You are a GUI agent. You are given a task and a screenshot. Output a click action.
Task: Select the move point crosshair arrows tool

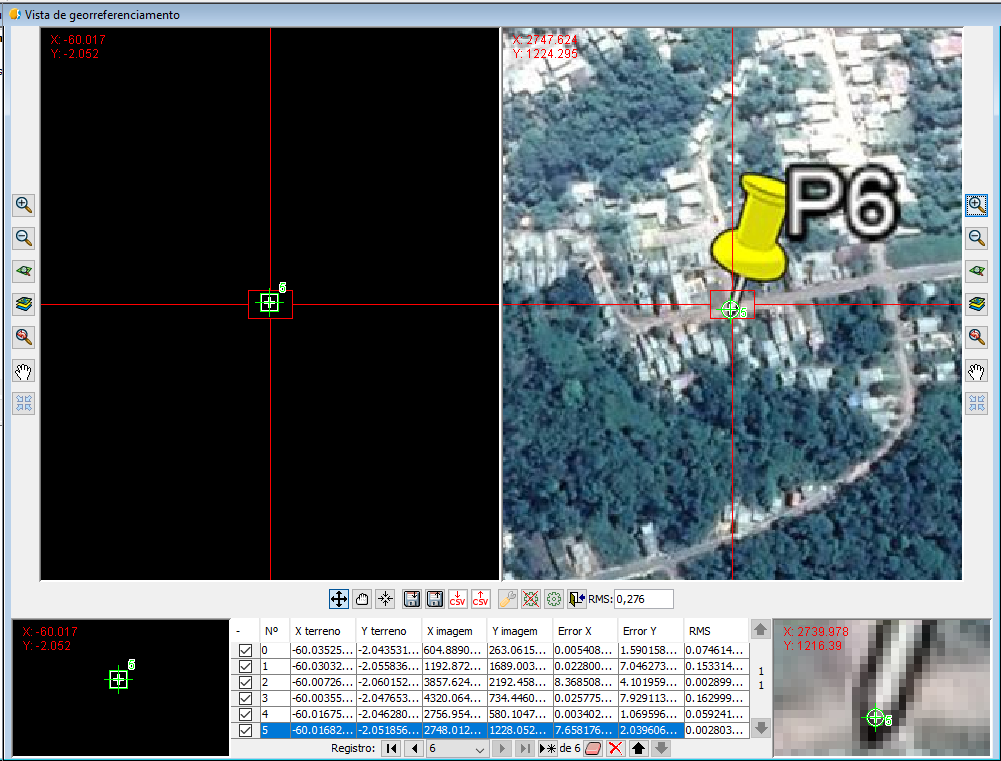click(339, 599)
